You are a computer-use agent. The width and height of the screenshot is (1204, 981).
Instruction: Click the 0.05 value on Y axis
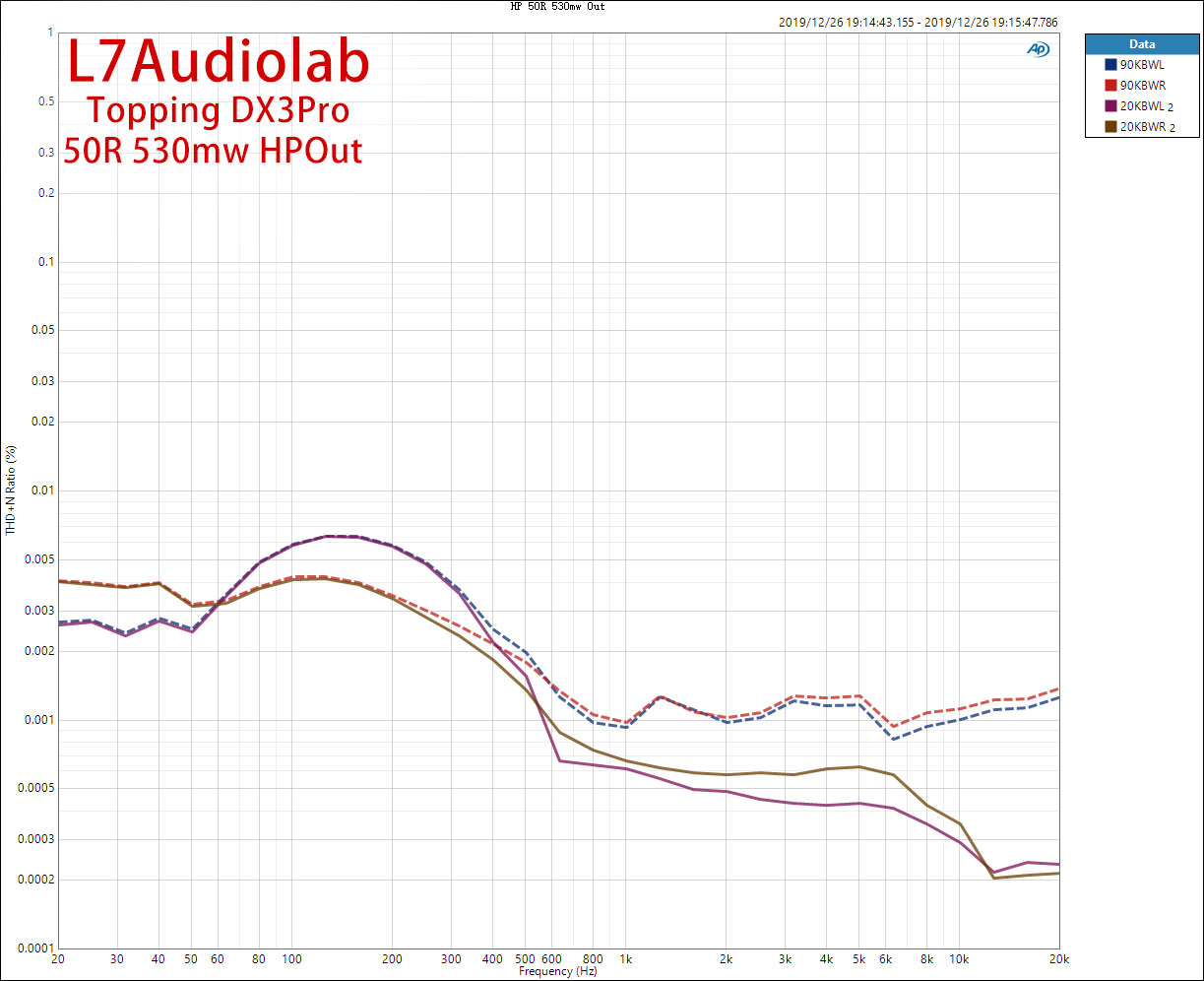[40, 330]
